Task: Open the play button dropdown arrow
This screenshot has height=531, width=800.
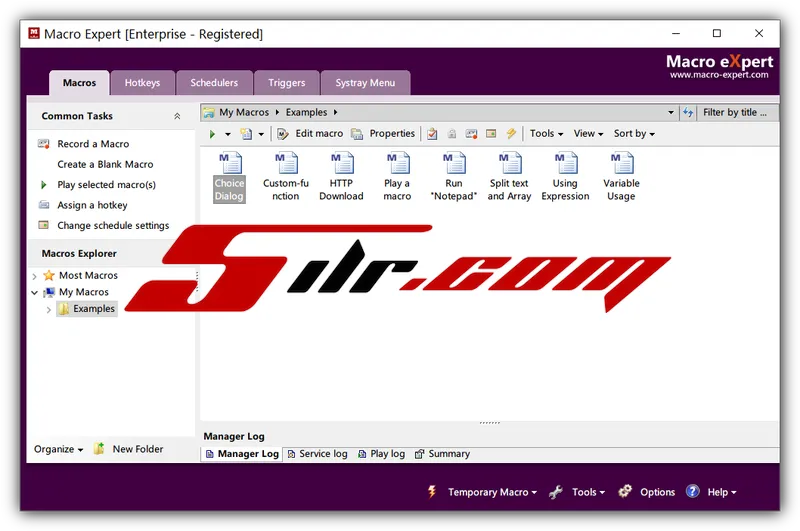Action: (x=228, y=134)
